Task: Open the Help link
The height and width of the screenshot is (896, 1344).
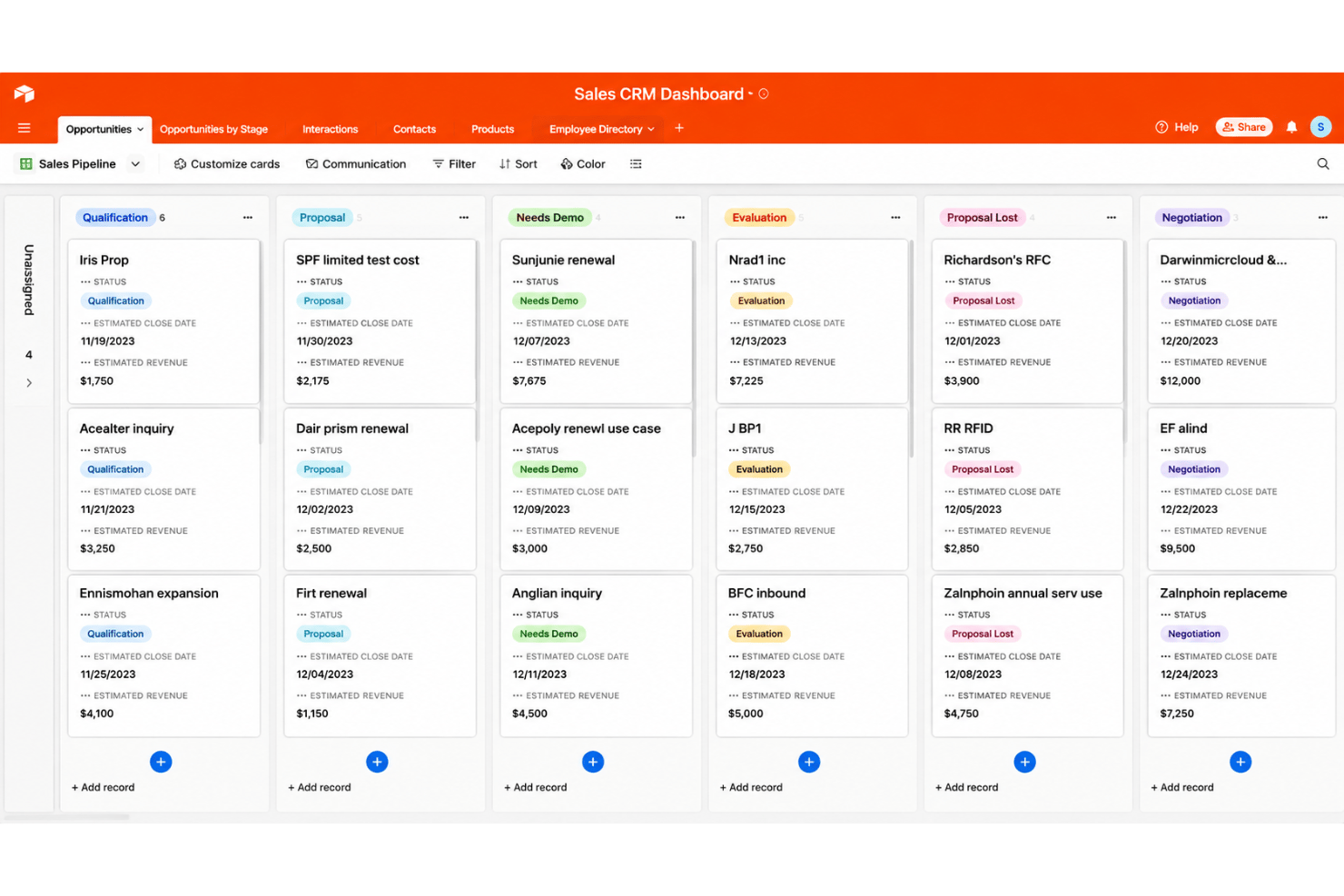Action: (1177, 127)
